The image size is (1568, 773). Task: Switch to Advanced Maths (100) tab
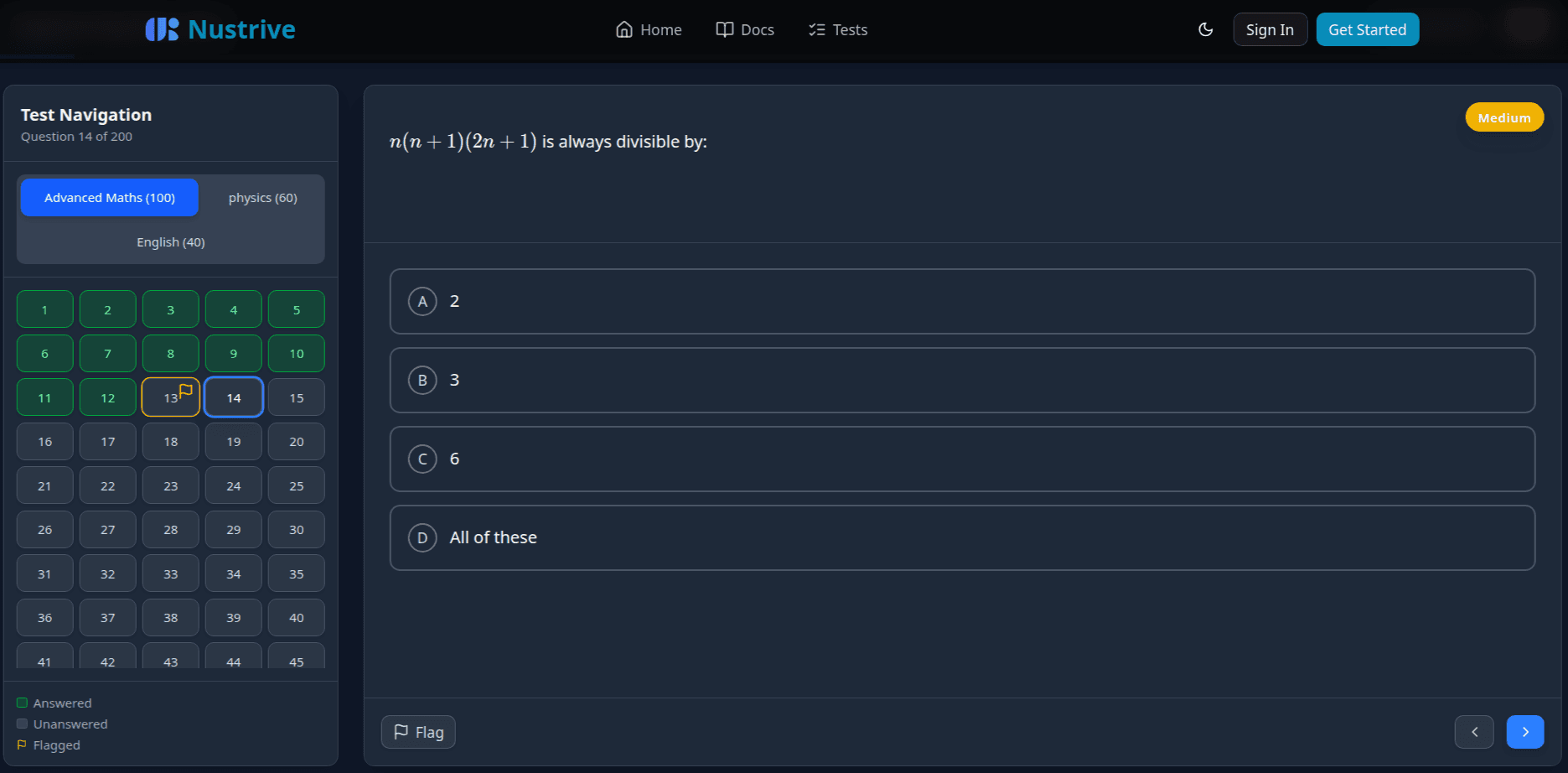point(110,198)
